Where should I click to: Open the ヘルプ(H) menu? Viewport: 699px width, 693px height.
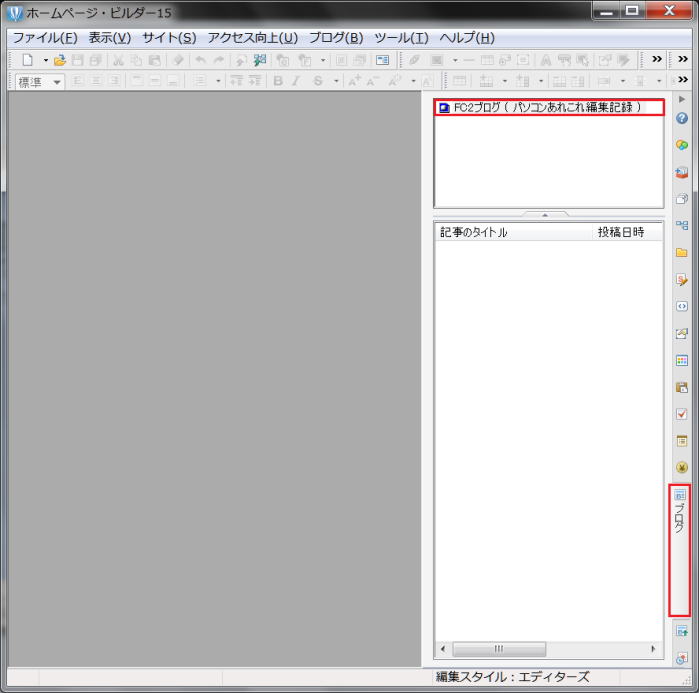[x=467, y=38]
